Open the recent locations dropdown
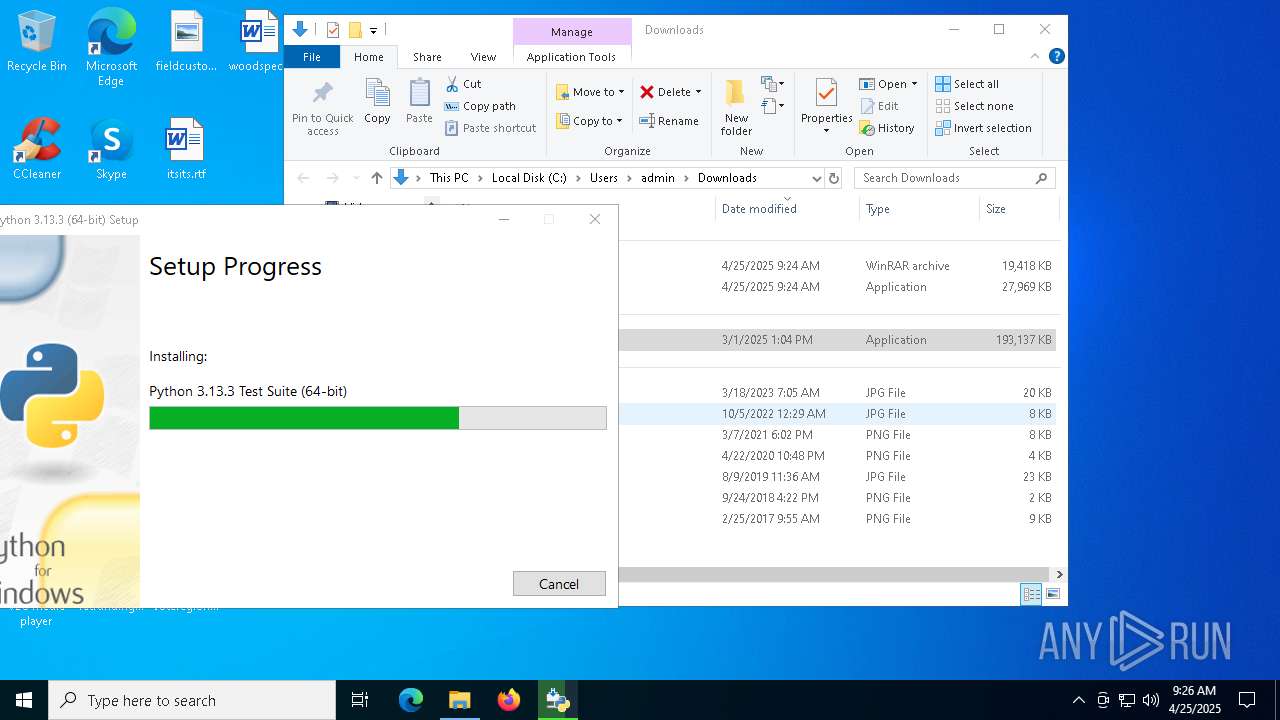Image resolution: width=1280 pixels, height=720 pixels. point(356,178)
